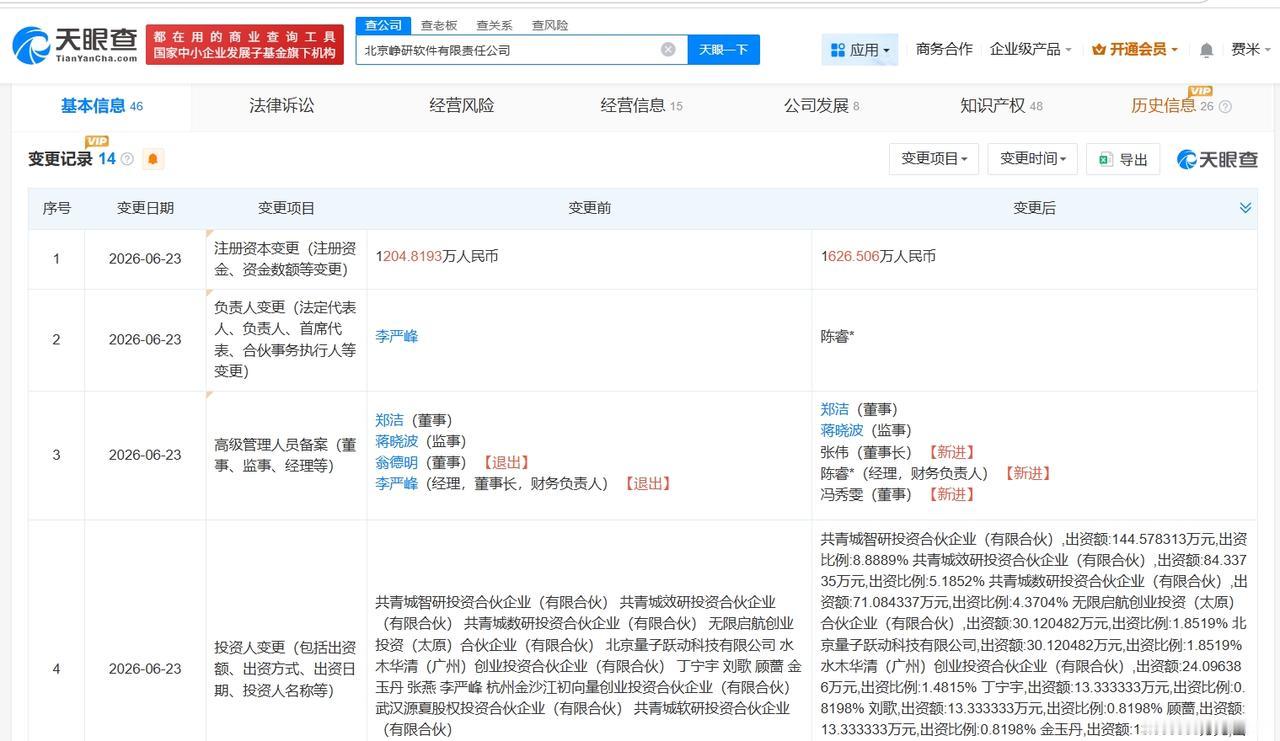Expand table with blue double chevron
This screenshot has height=741, width=1280.
(1245, 208)
